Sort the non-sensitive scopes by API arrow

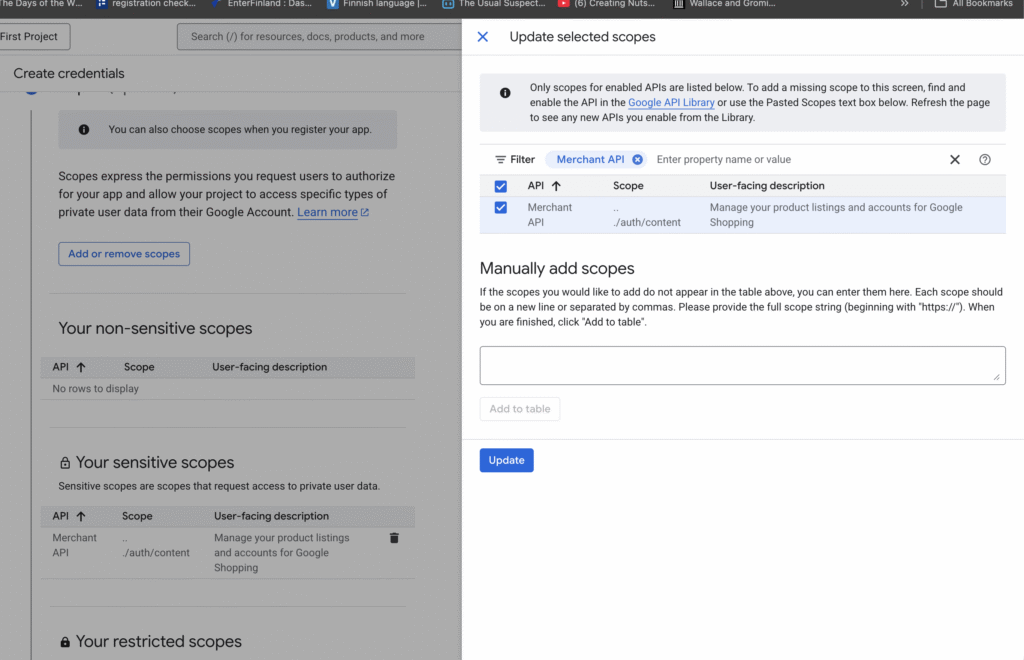[81, 367]
